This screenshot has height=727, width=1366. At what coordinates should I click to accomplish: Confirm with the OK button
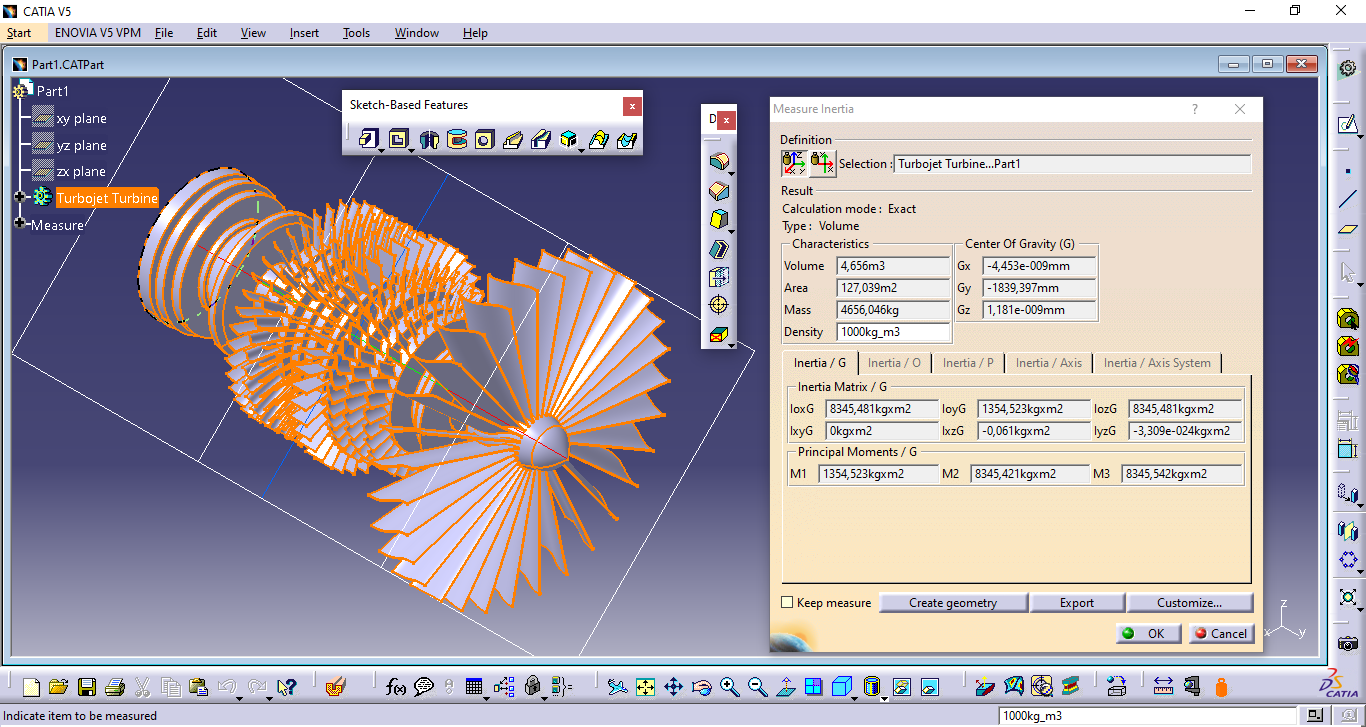[x=1147, y=633]
